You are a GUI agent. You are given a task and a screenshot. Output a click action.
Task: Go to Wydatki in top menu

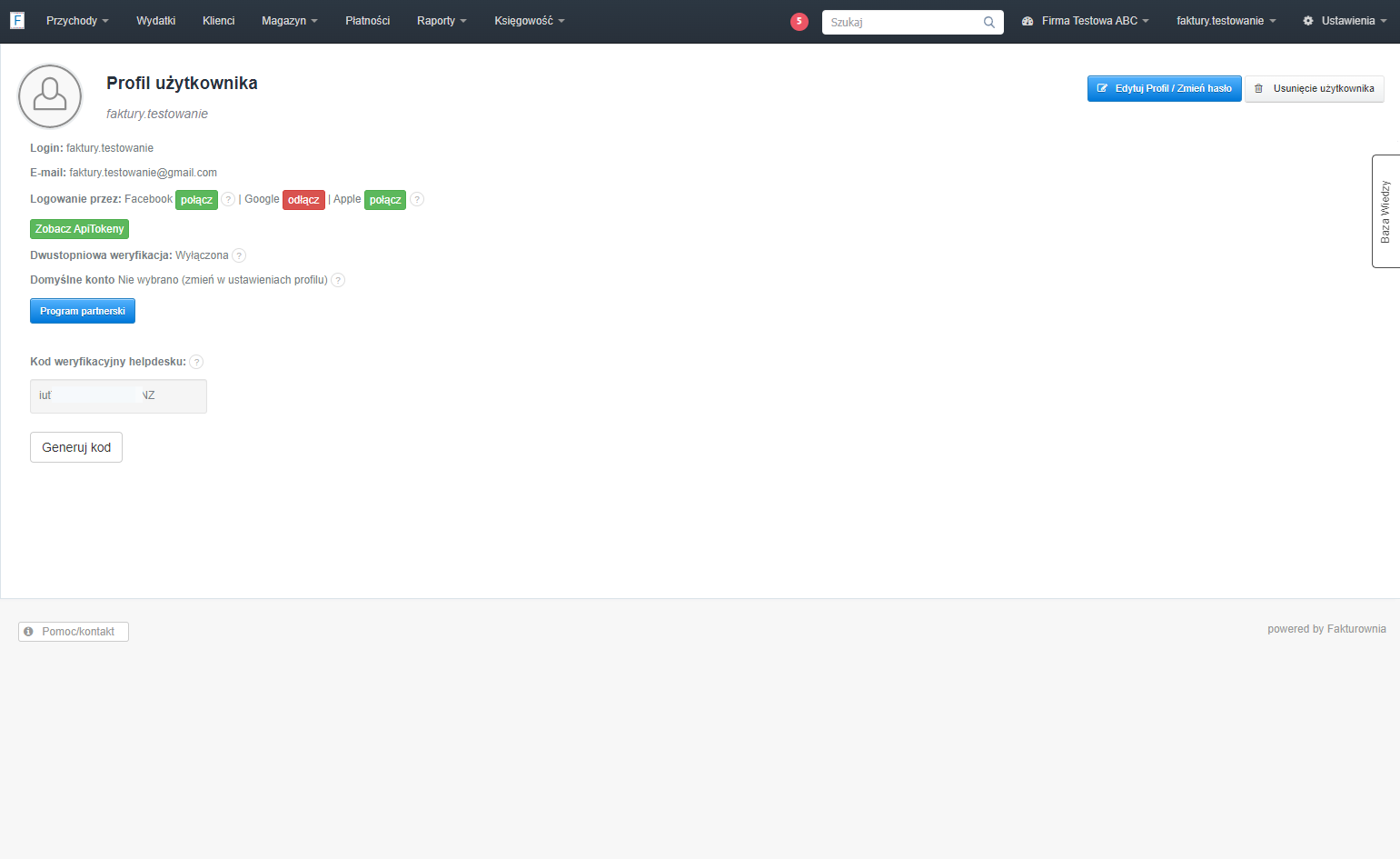tap(156, 21)
